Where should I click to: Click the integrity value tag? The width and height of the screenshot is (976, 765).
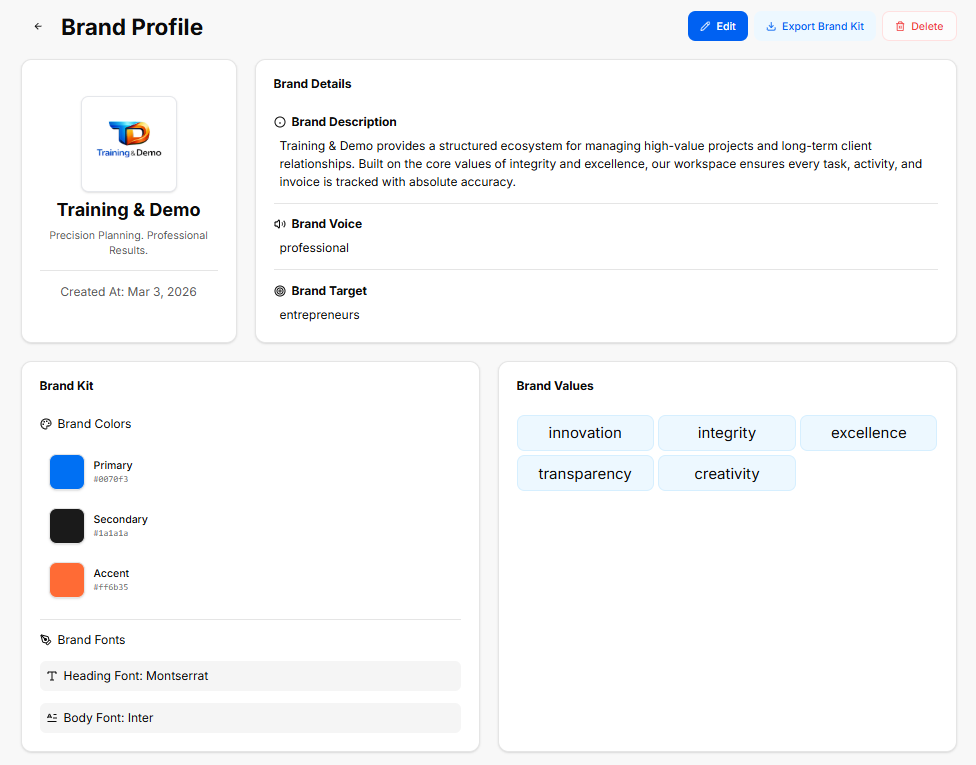(x=726, y=433)
